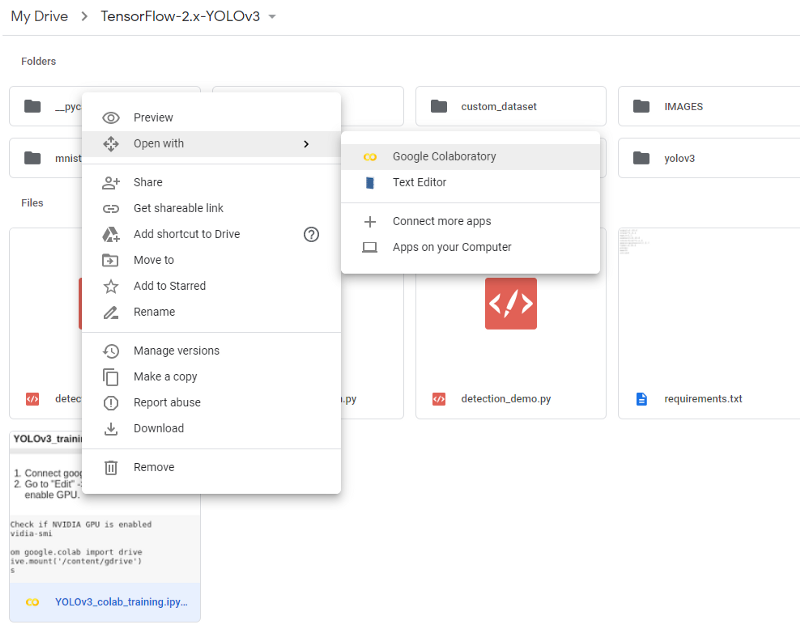Click the Get shareable link chain icon

(111, 209)
